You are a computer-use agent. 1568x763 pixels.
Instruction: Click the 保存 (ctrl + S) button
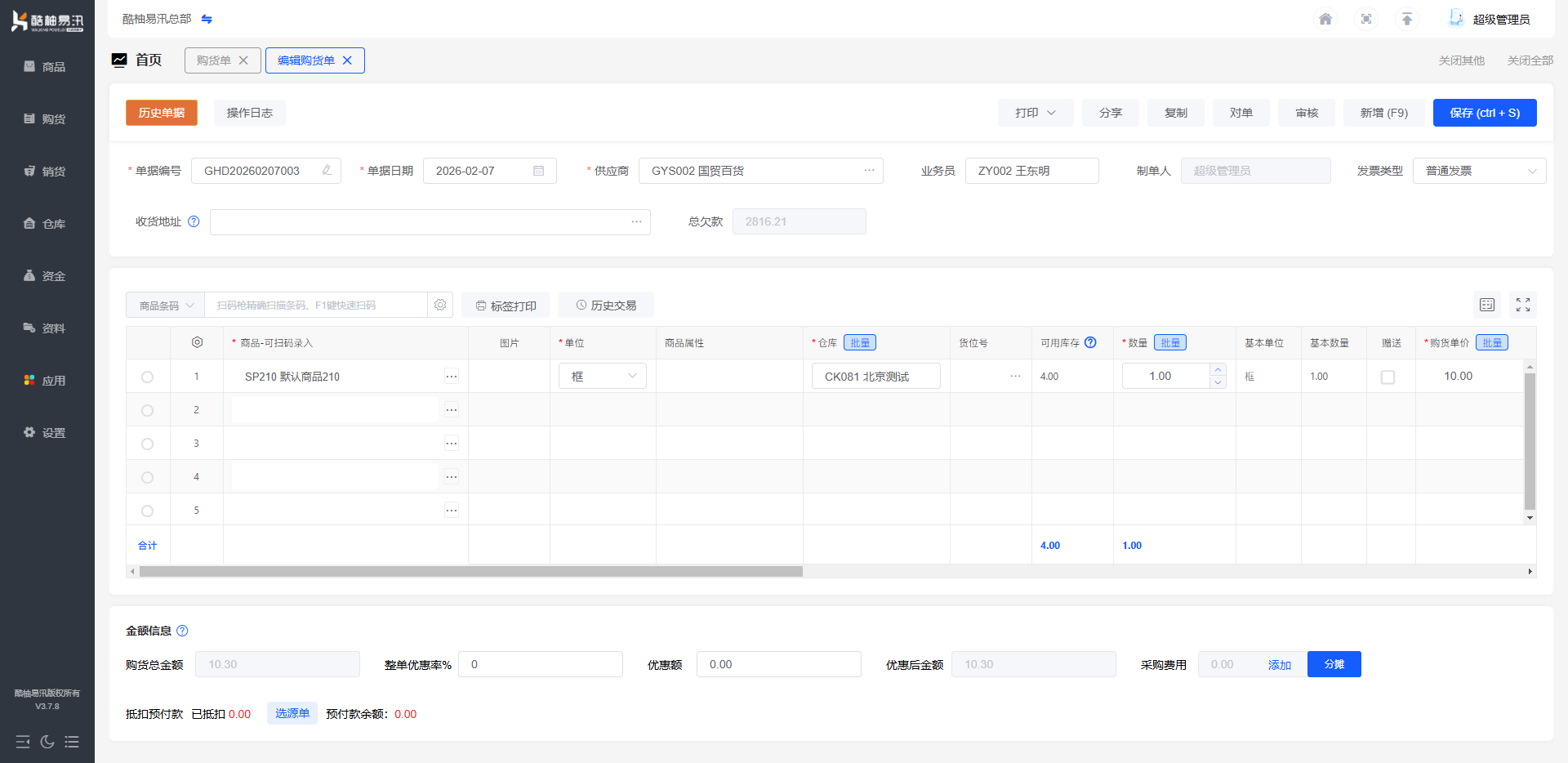pyautogui.click(x=1484, y=113)
